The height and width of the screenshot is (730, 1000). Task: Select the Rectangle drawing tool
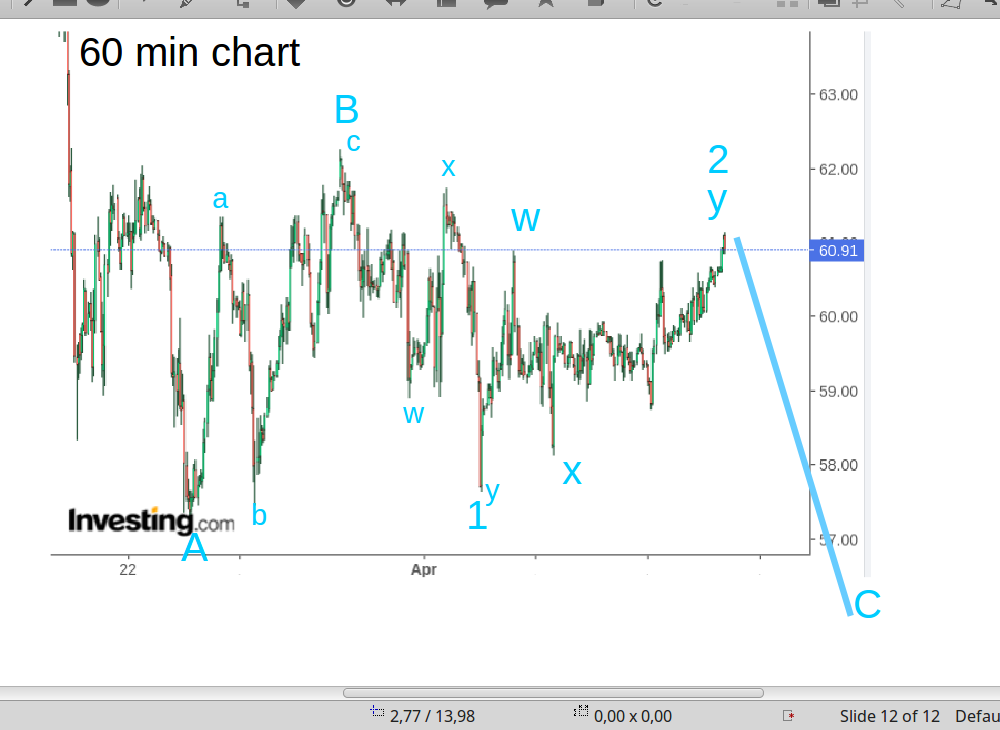(x=65, y=3)
